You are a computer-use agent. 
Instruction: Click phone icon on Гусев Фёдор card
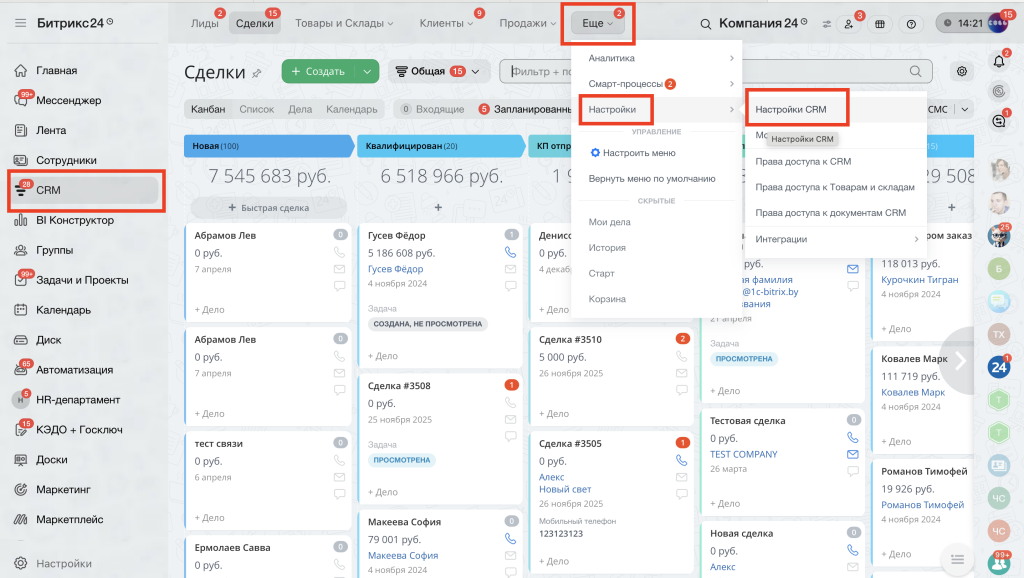tap(511, 252)
